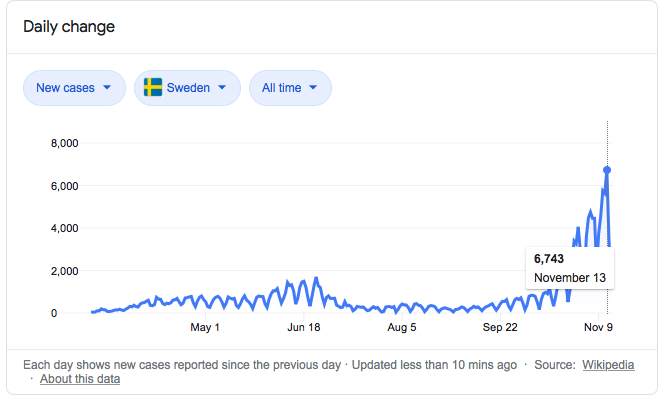Click the highlighted November 13 data point

pos(607,170)
